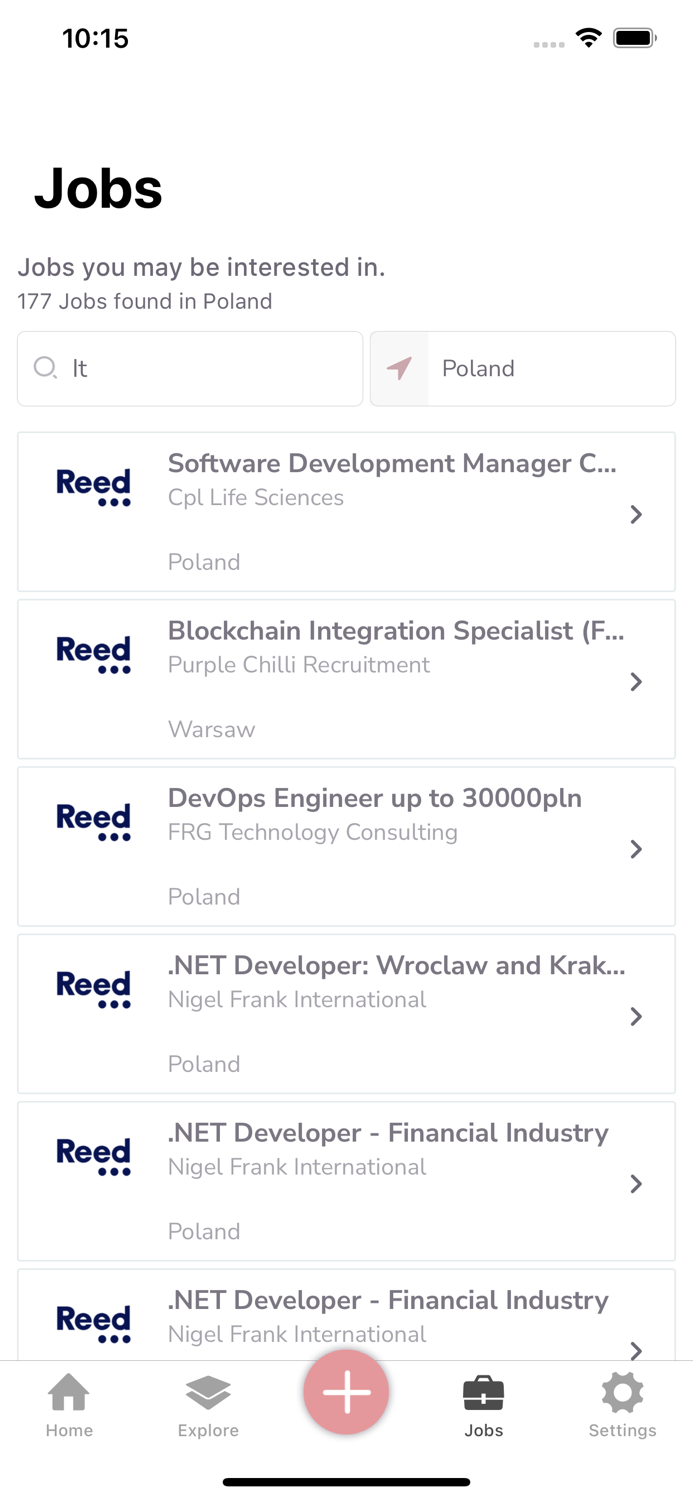Tap the Home icon in bottom navigation

[x=69, y=1391]
